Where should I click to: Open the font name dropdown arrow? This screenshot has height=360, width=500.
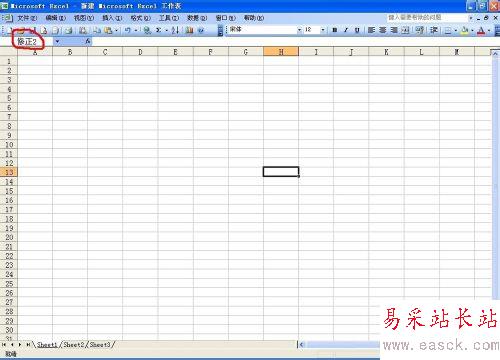tap(299, 30)
